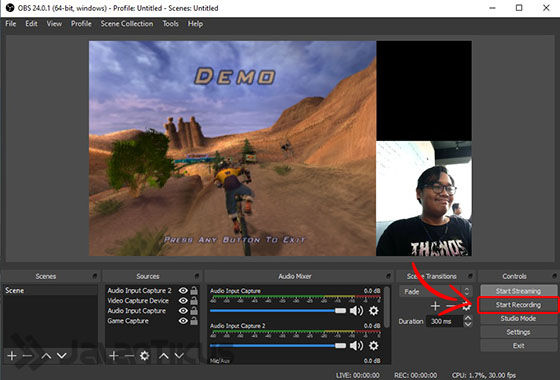Screen dimensions: 560x380
Task: Move selected source down with arrow
Action: (179, 356)
